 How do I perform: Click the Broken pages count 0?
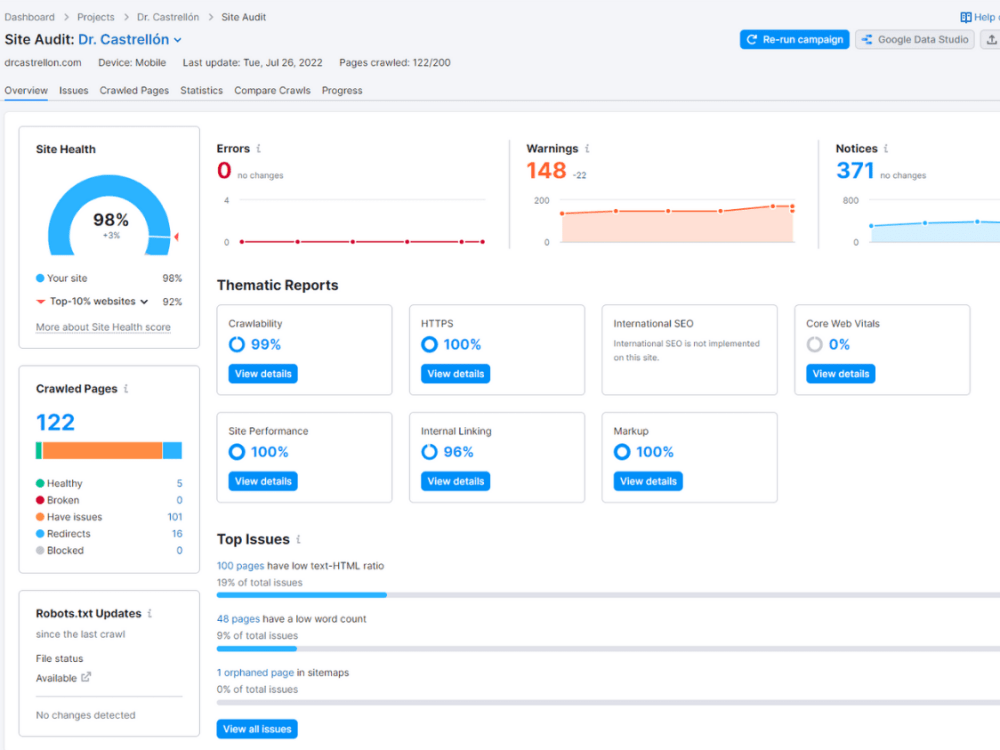pyautogui.click(x=179, y=500)
